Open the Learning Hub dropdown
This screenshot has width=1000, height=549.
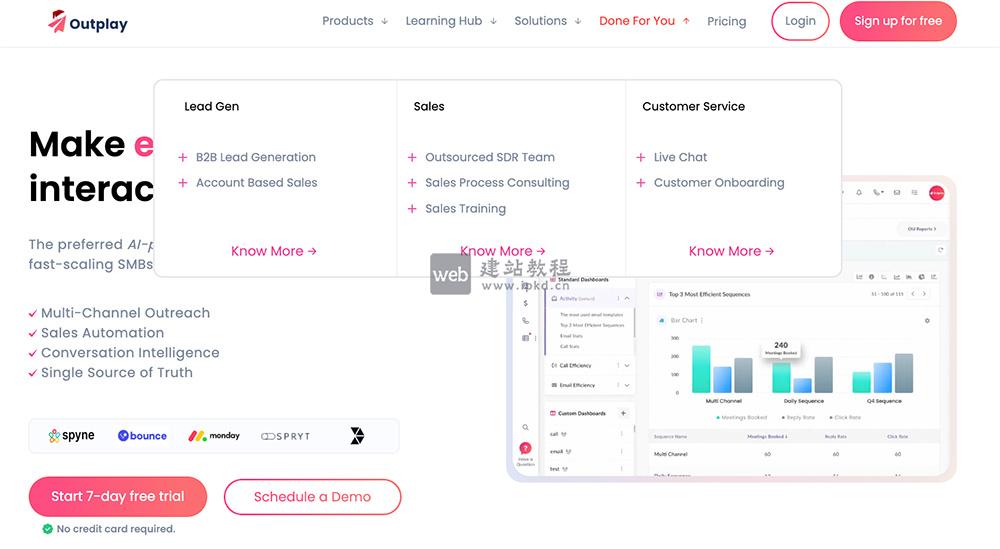coord(451,21)
